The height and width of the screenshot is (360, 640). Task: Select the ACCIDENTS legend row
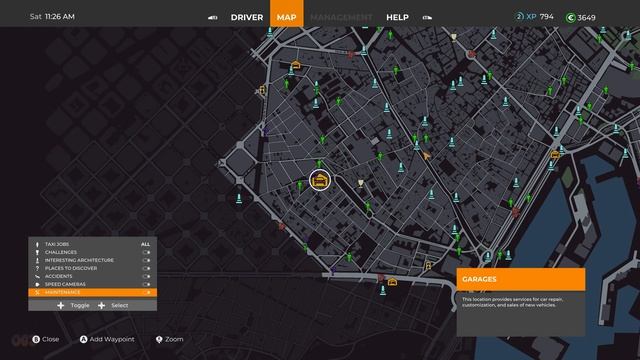[93, 276]
